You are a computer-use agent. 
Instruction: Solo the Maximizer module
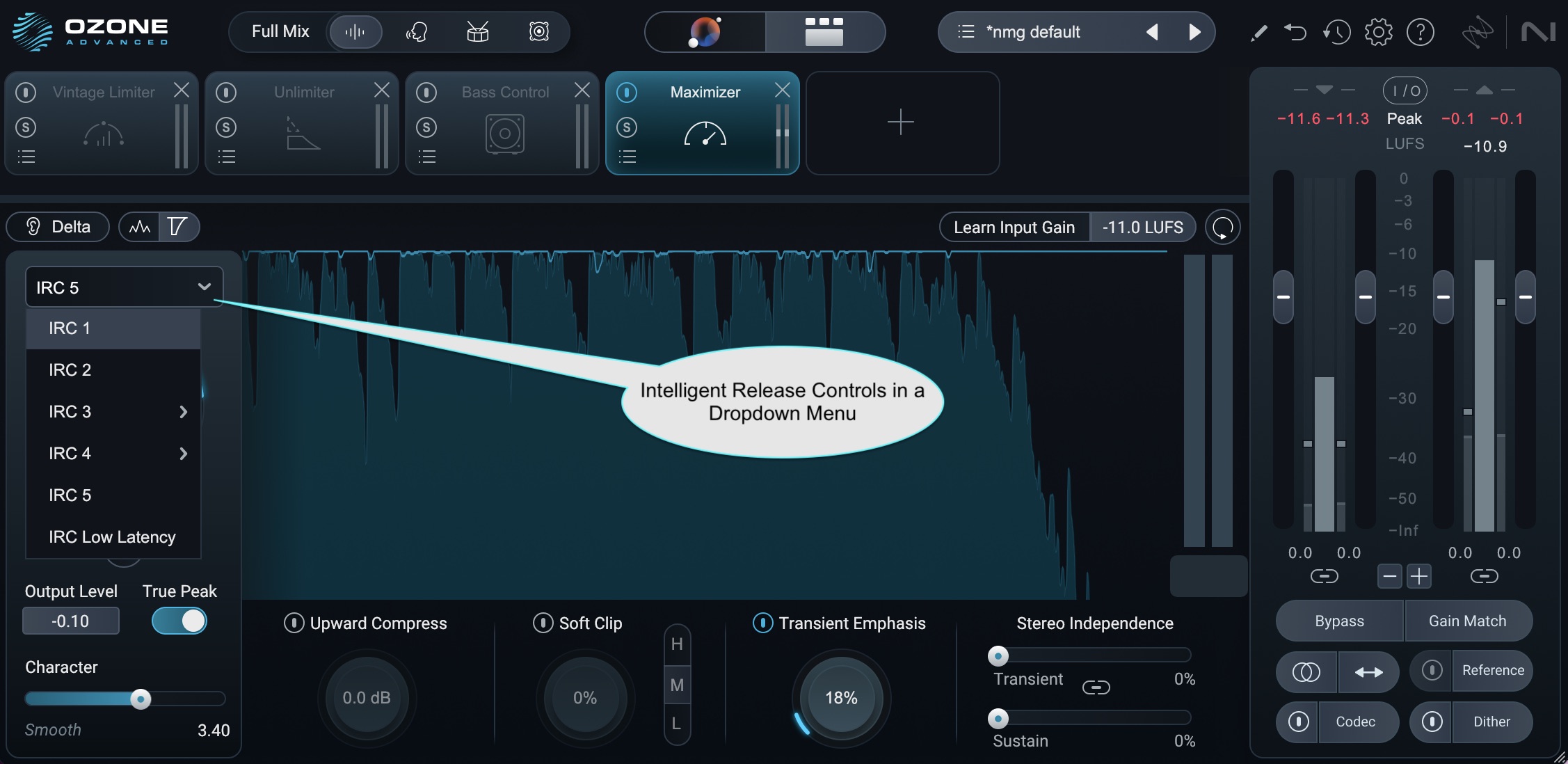(x=627, y=127)
